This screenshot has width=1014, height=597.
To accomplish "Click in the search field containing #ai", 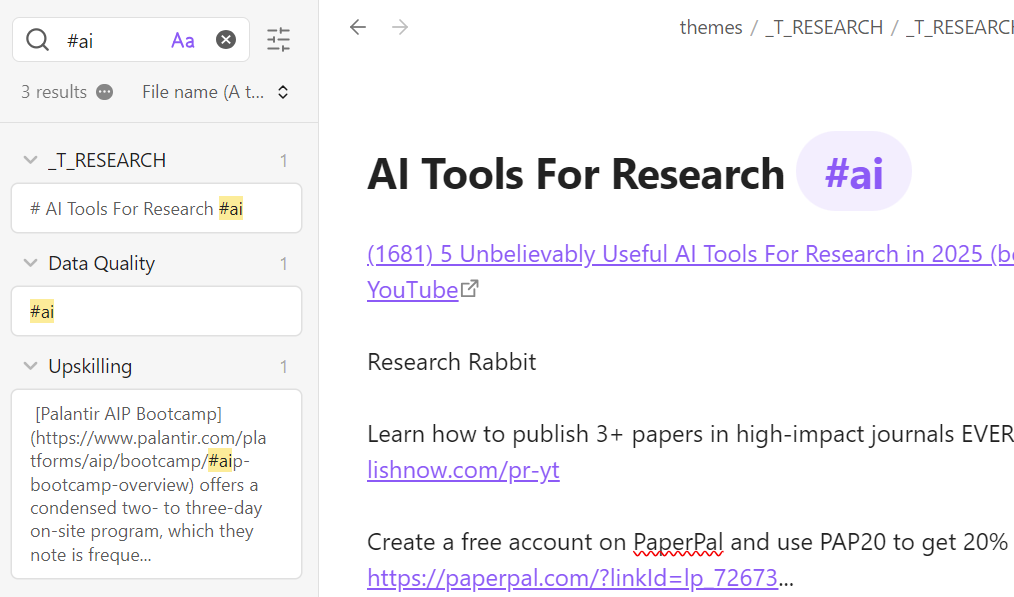I will [x=110, y=40].
